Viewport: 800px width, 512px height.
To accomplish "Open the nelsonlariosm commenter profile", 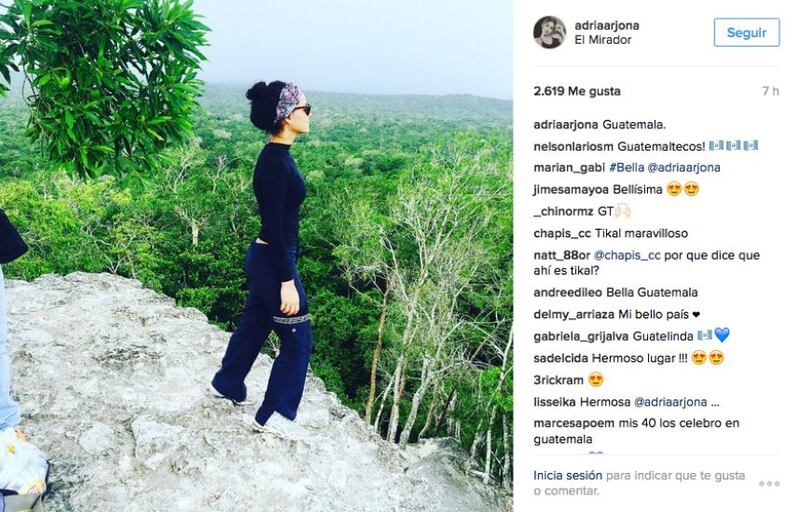I will (573, 146).
